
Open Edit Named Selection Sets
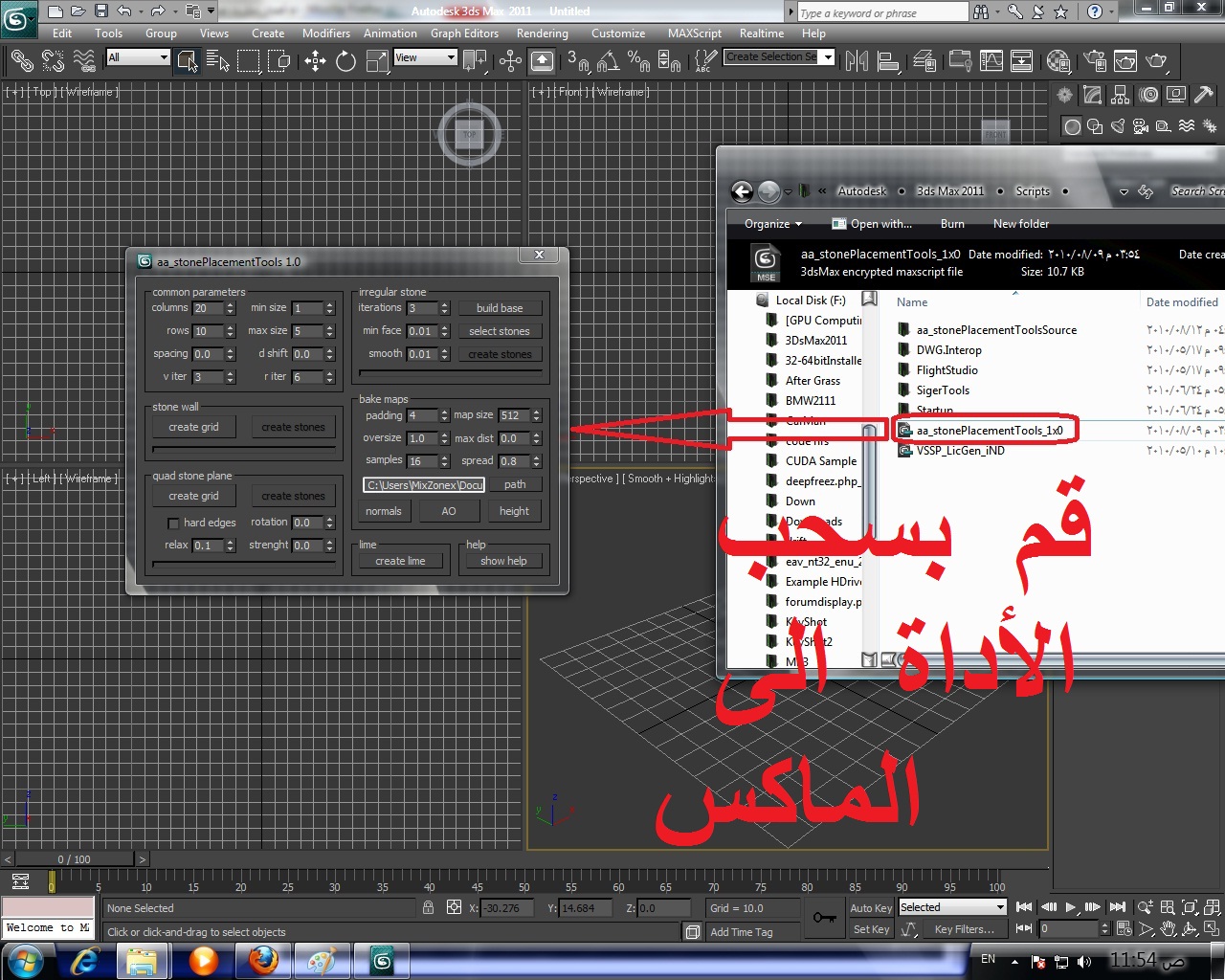point(703,61)
